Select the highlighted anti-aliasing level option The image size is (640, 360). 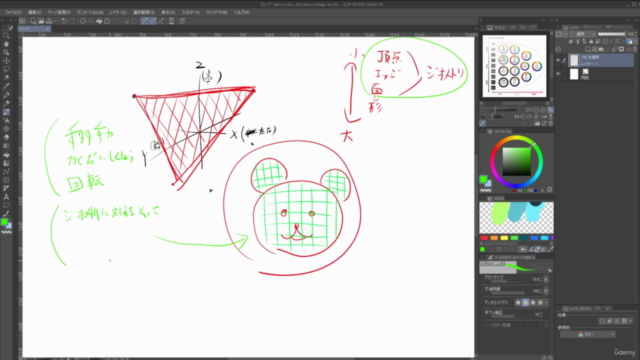coord(525,302)
